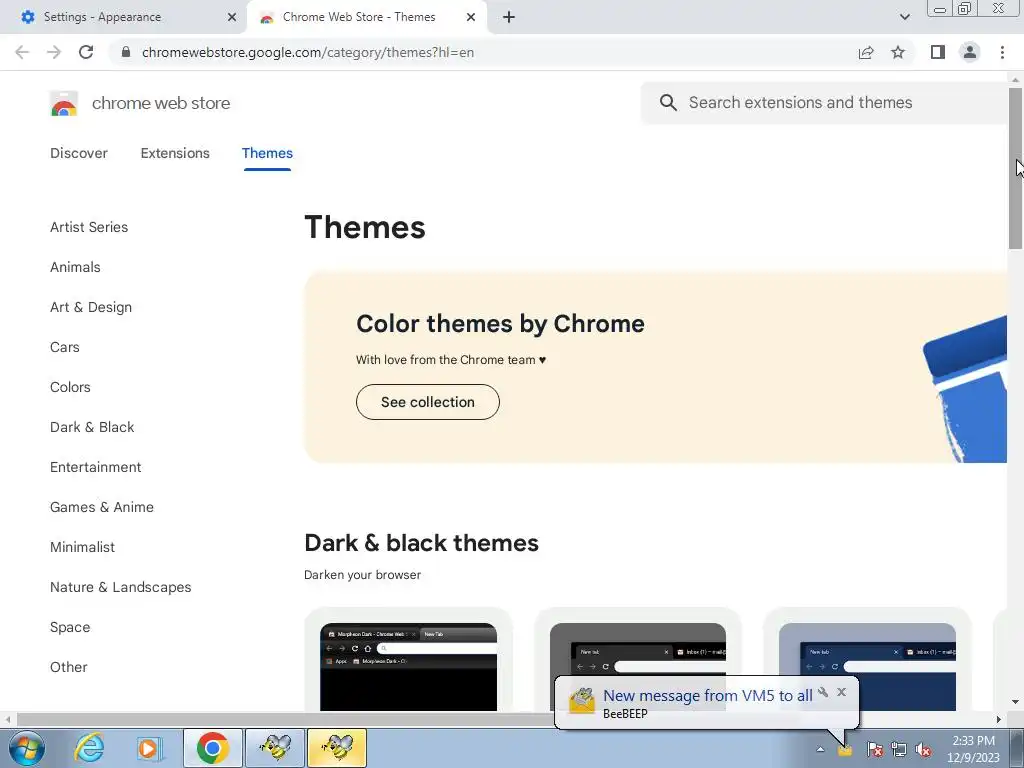Click the padlock site info icon
The image size is (1024, 768).
126,52
